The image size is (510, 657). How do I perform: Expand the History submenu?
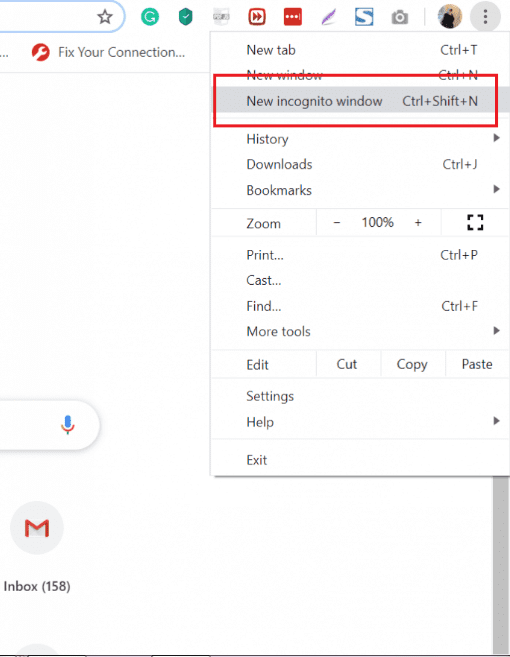click(360, 139)
